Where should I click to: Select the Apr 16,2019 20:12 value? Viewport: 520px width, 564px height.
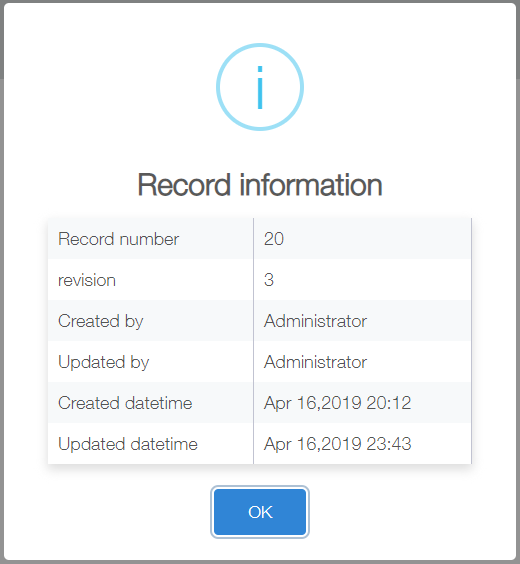pos(337,403)
